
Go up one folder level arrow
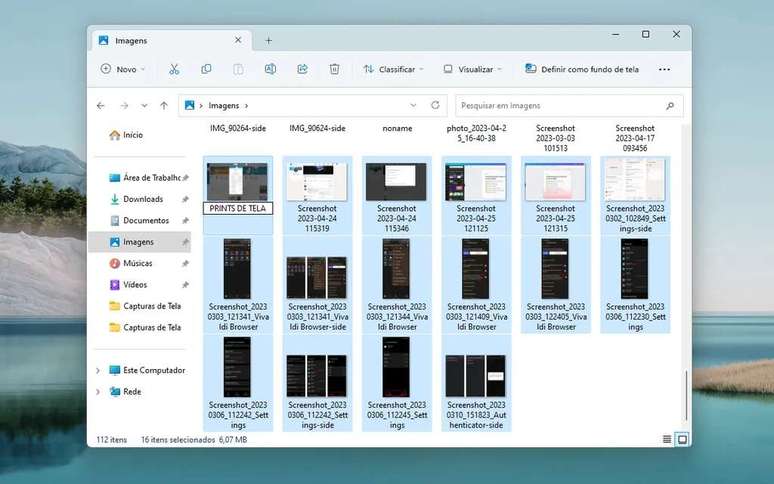[164, 106]
